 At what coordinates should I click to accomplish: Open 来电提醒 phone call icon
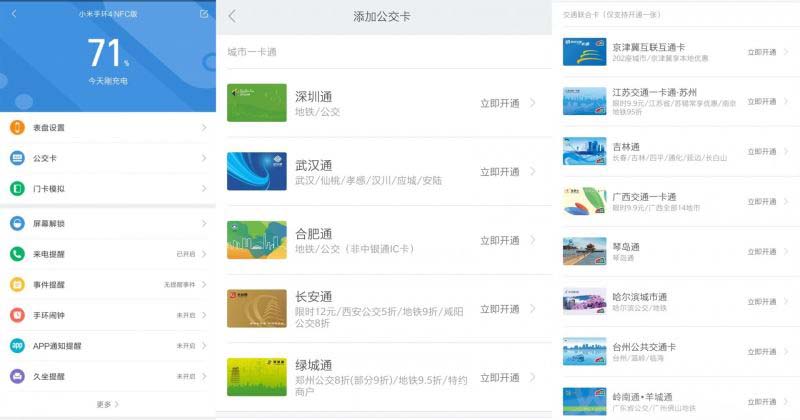pos(17,254)
